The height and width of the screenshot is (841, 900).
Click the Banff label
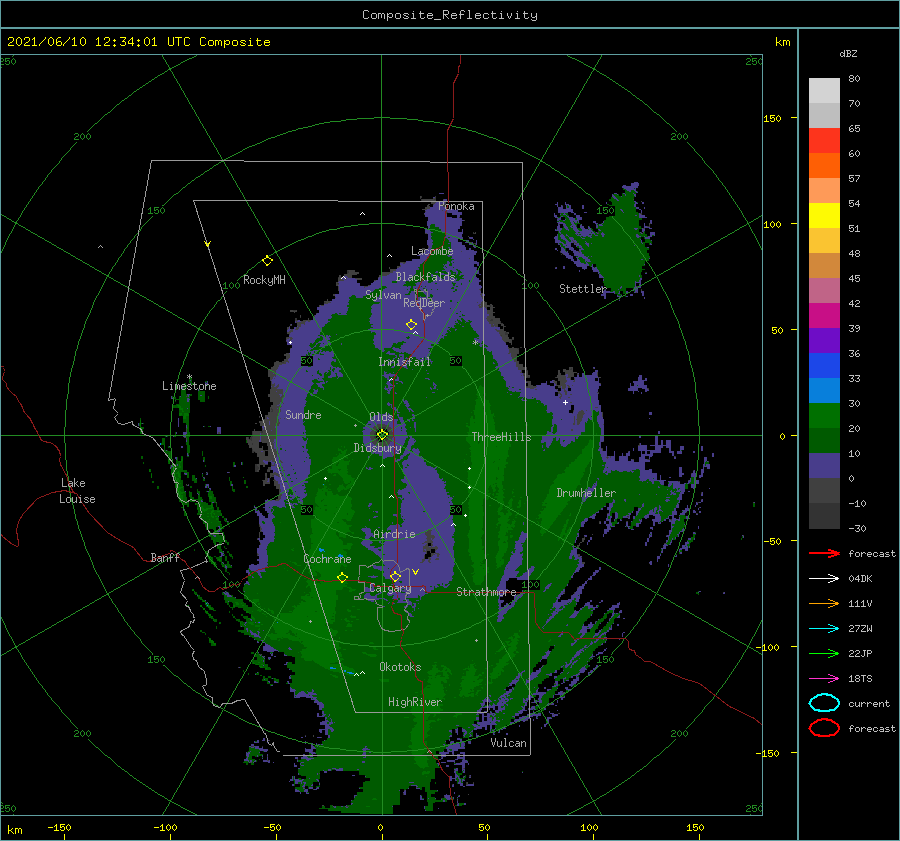point(165,557)
